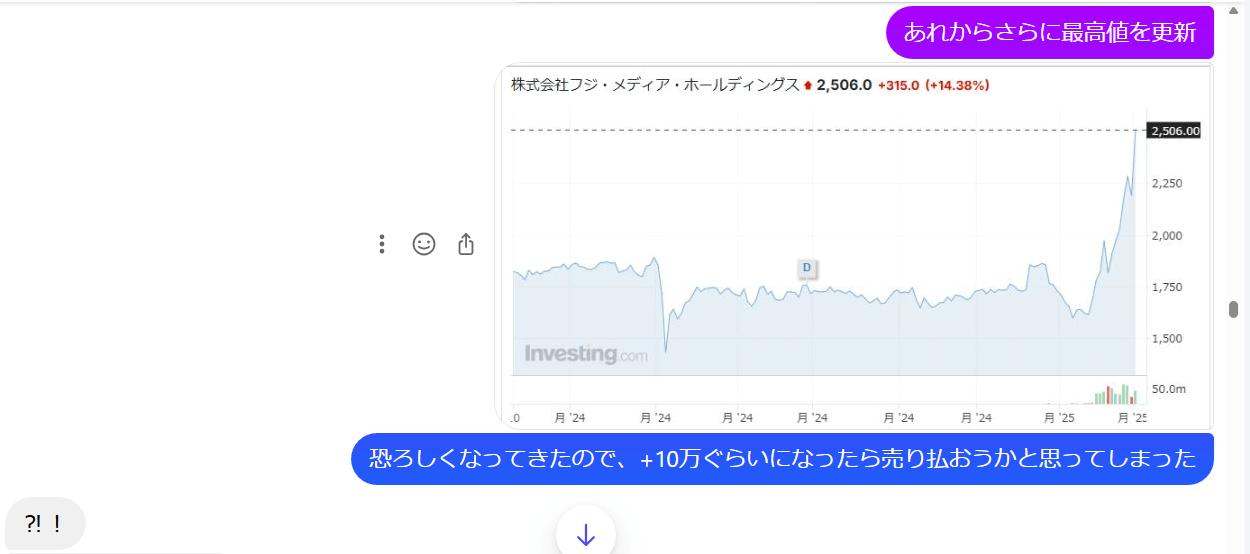
Task: Click the emoji reaction smiley icon
Action: (424, 244)
